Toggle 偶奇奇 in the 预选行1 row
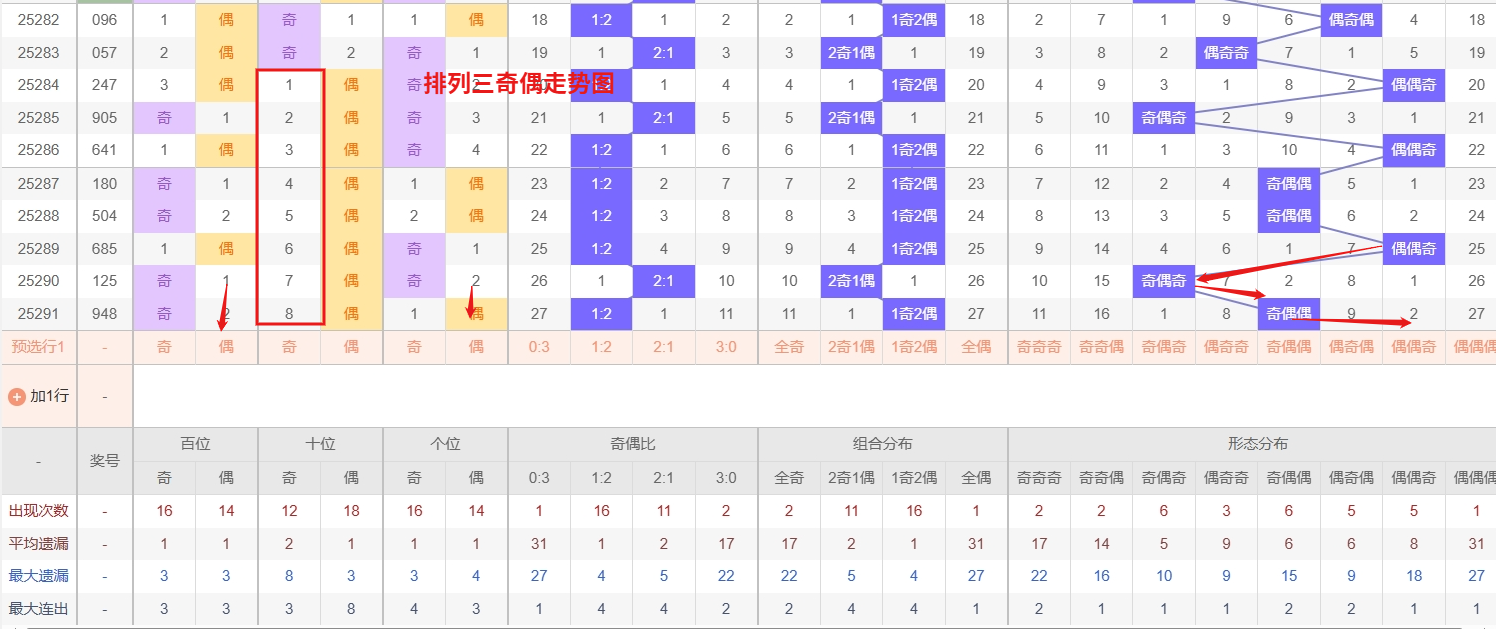Screen dimensions: 1496x629 [1226, 347]
